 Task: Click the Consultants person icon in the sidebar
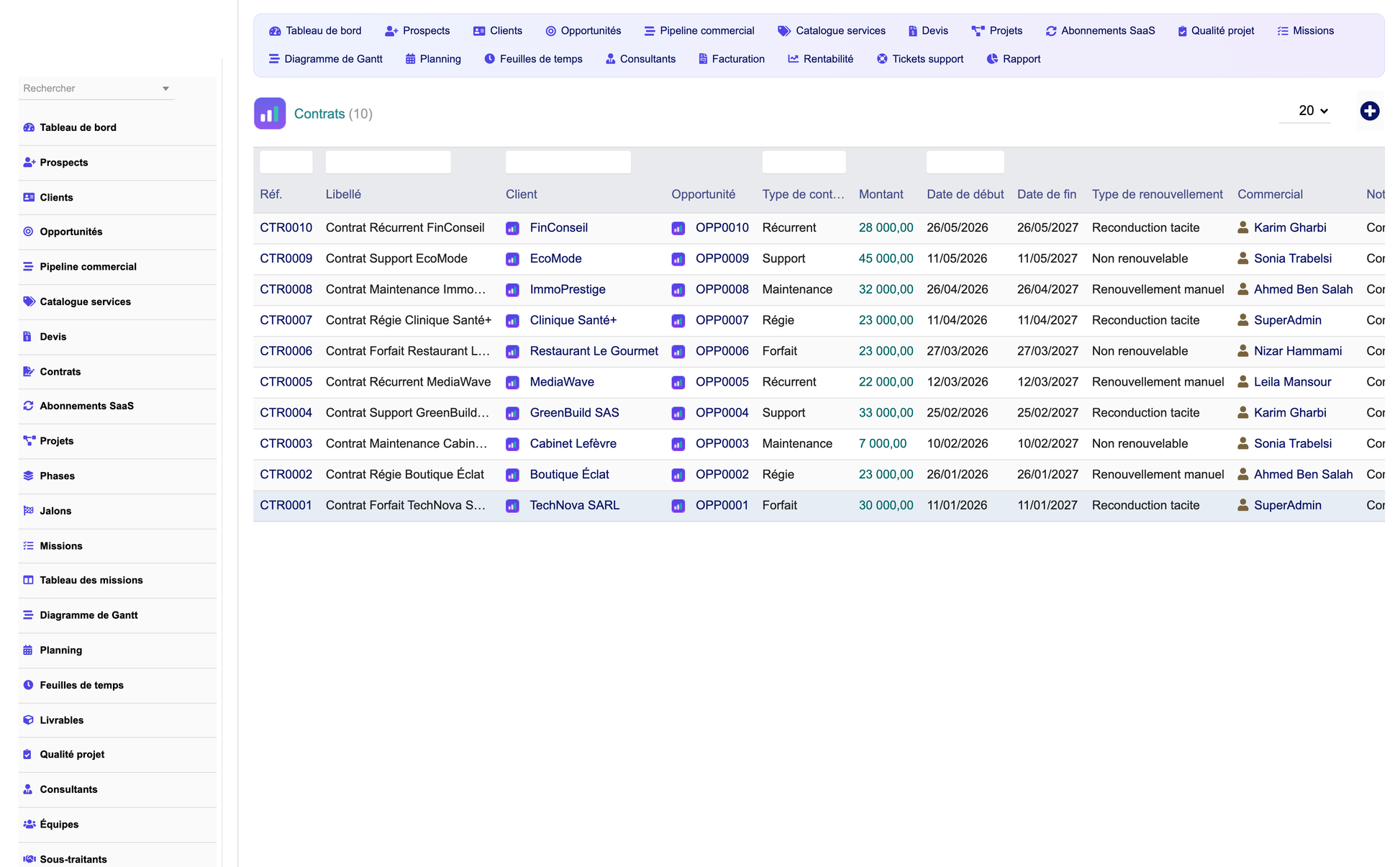click(28, 789)
